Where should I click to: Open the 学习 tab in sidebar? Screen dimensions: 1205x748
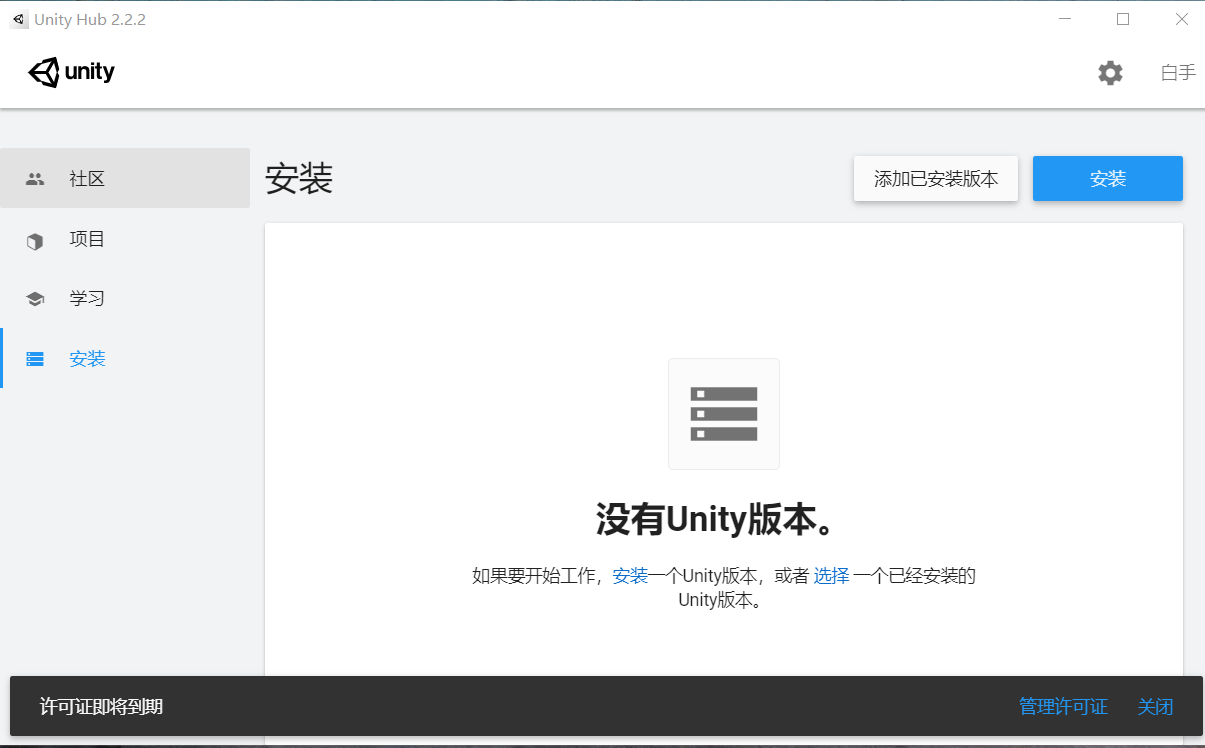[125, 298]
